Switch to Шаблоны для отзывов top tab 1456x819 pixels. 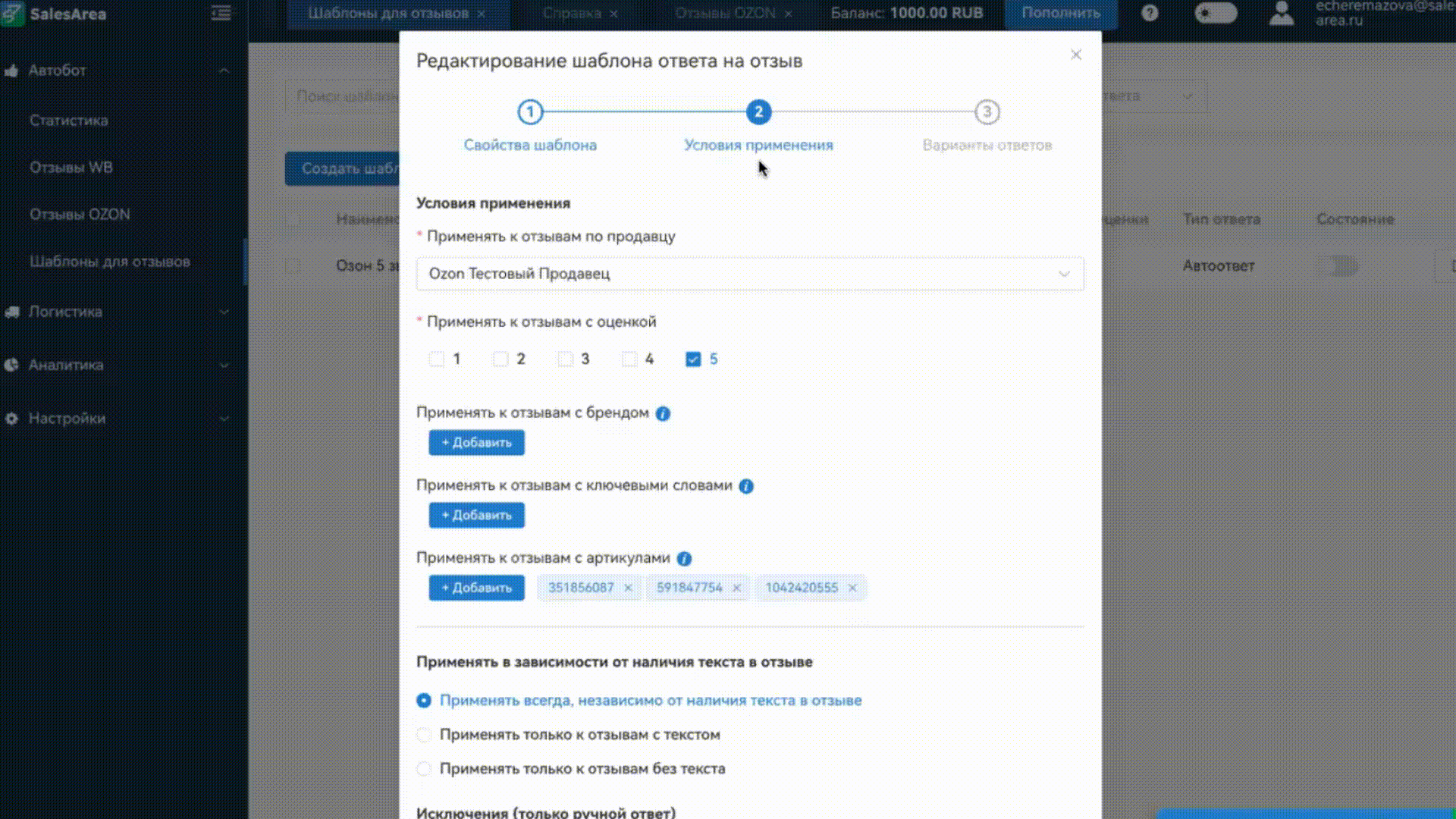pos(388,14)
